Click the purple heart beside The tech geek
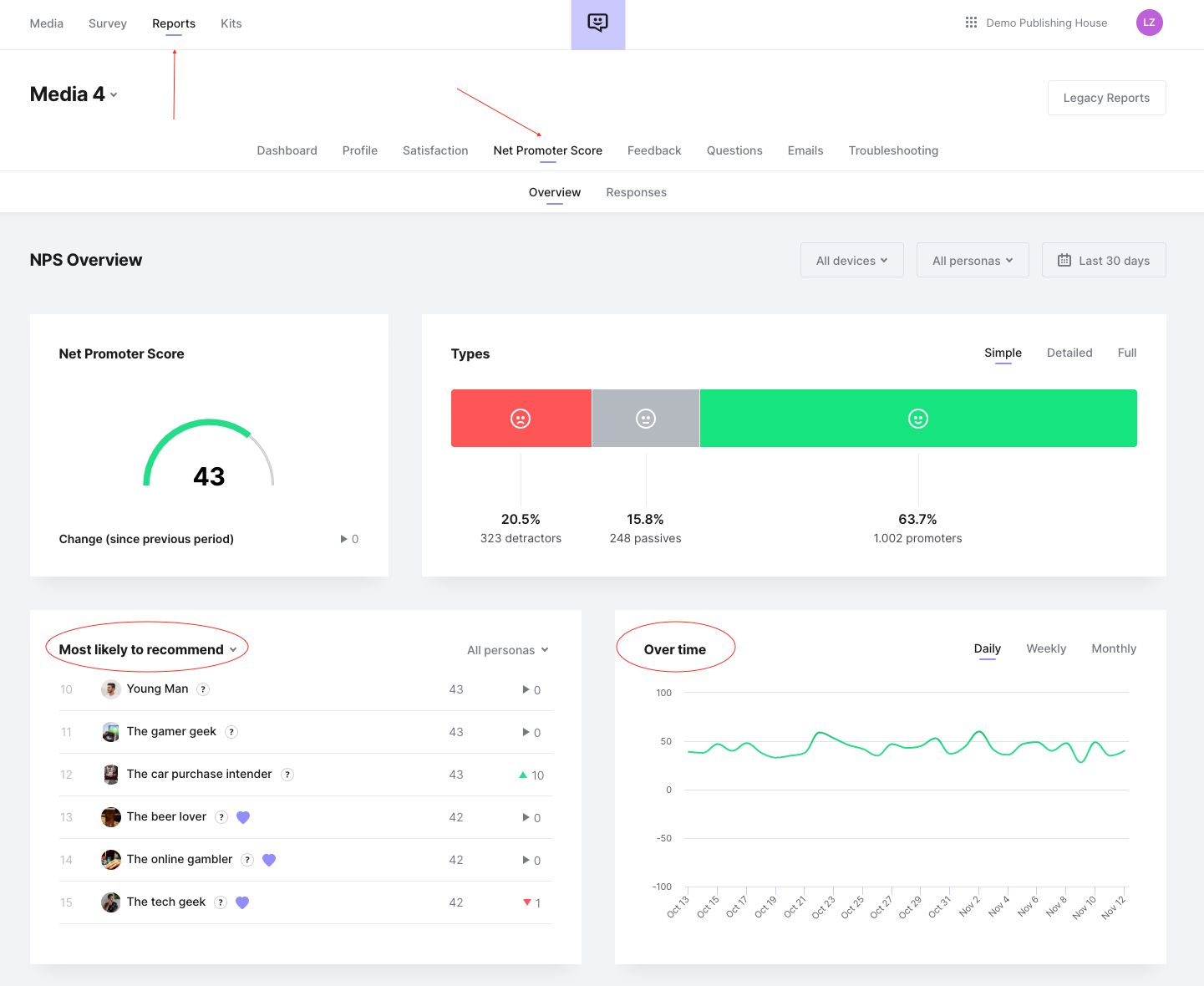Screen dimensions: 1204x986 point(242,902)
